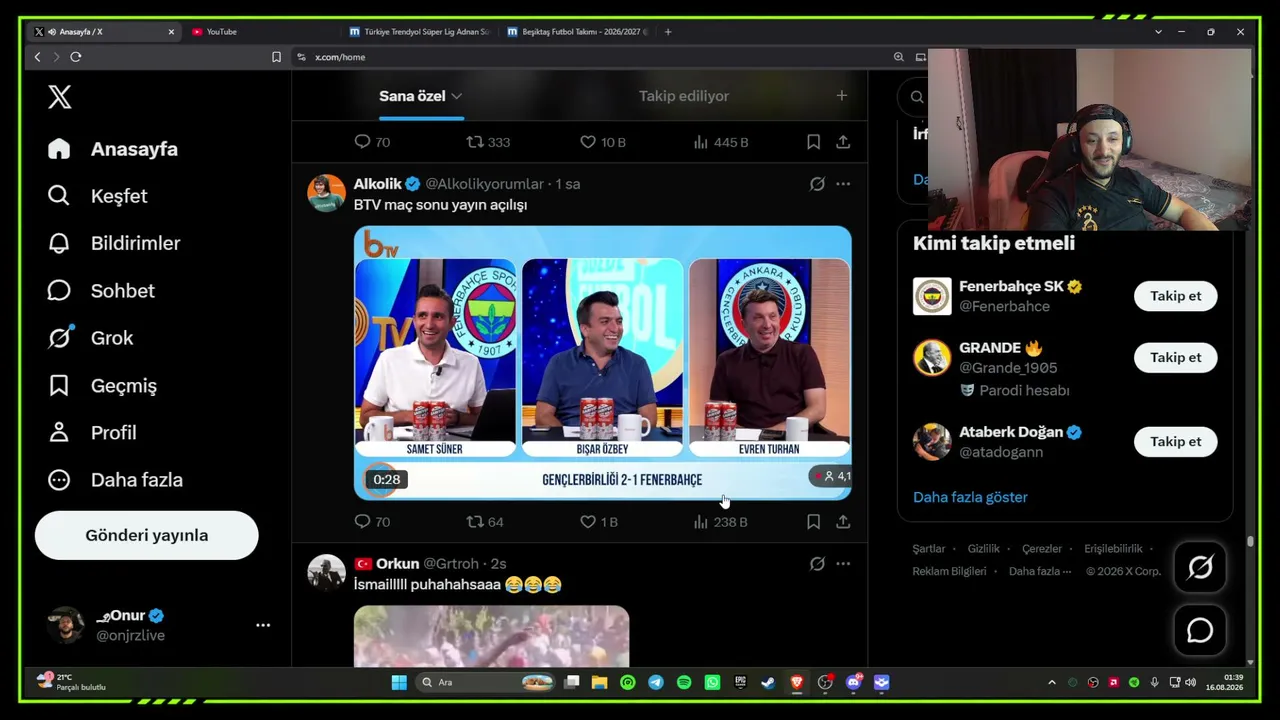The width and height of the screenshot is (1280, 720).
Task: Go back in the browser
Action: 38,57
